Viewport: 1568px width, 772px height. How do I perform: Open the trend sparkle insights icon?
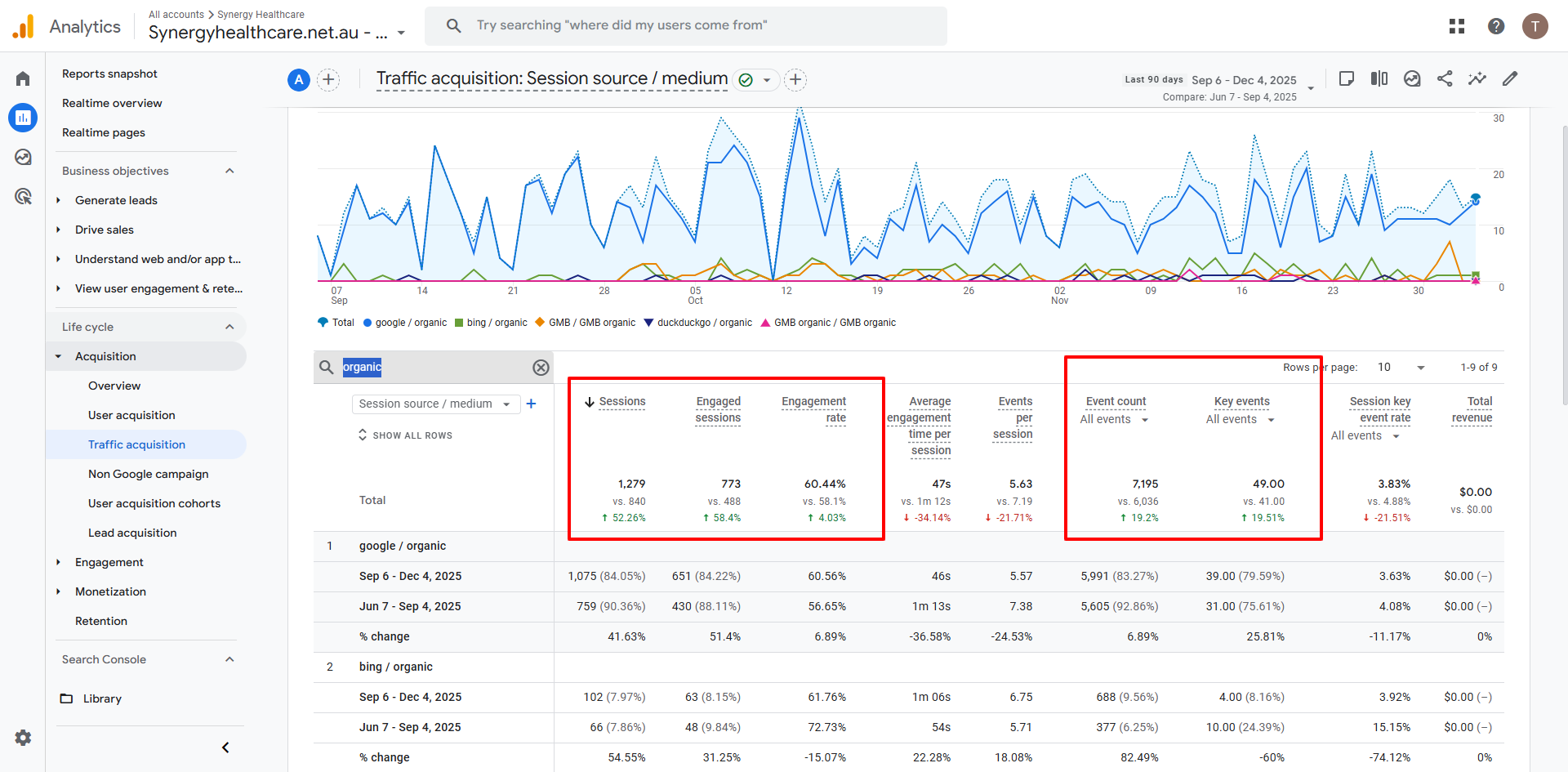(x=1477, y=78)
